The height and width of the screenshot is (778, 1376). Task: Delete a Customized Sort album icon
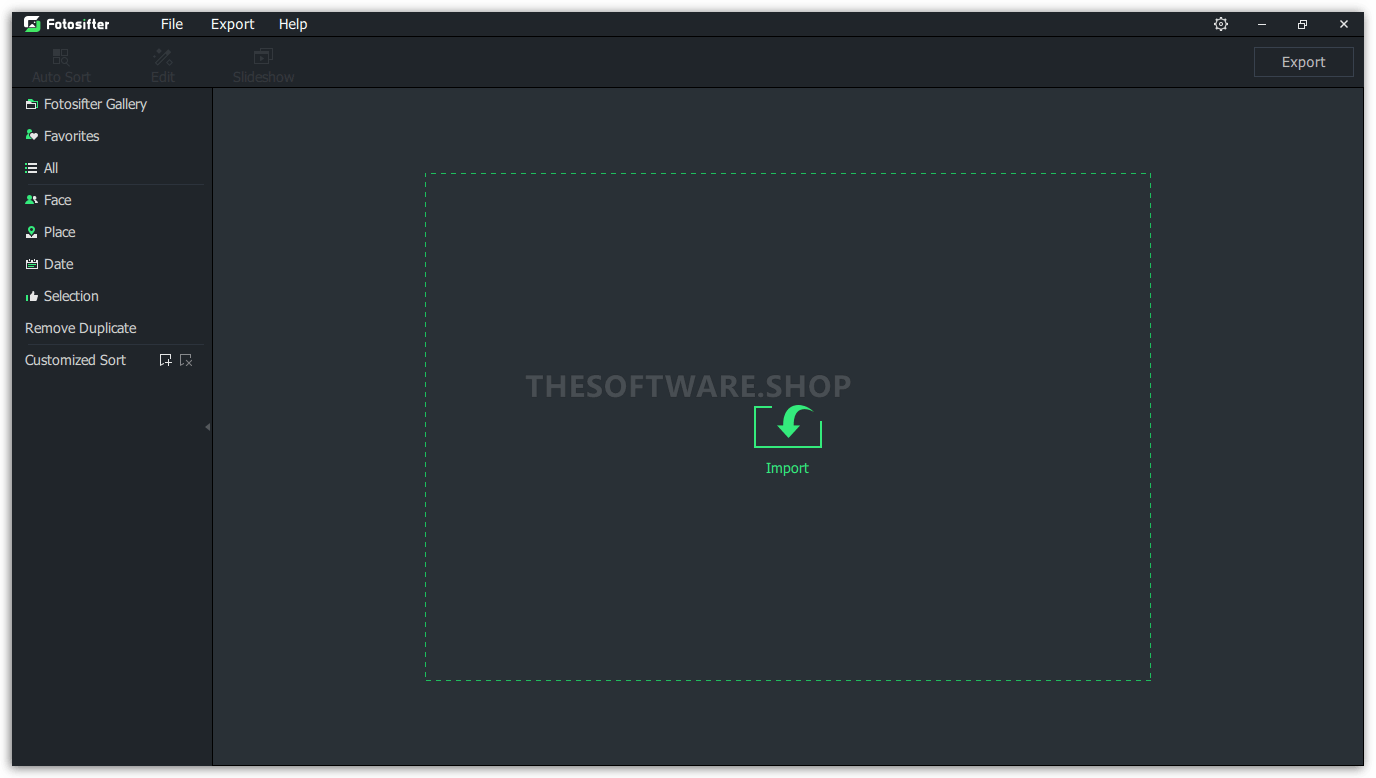coord(186,359)
